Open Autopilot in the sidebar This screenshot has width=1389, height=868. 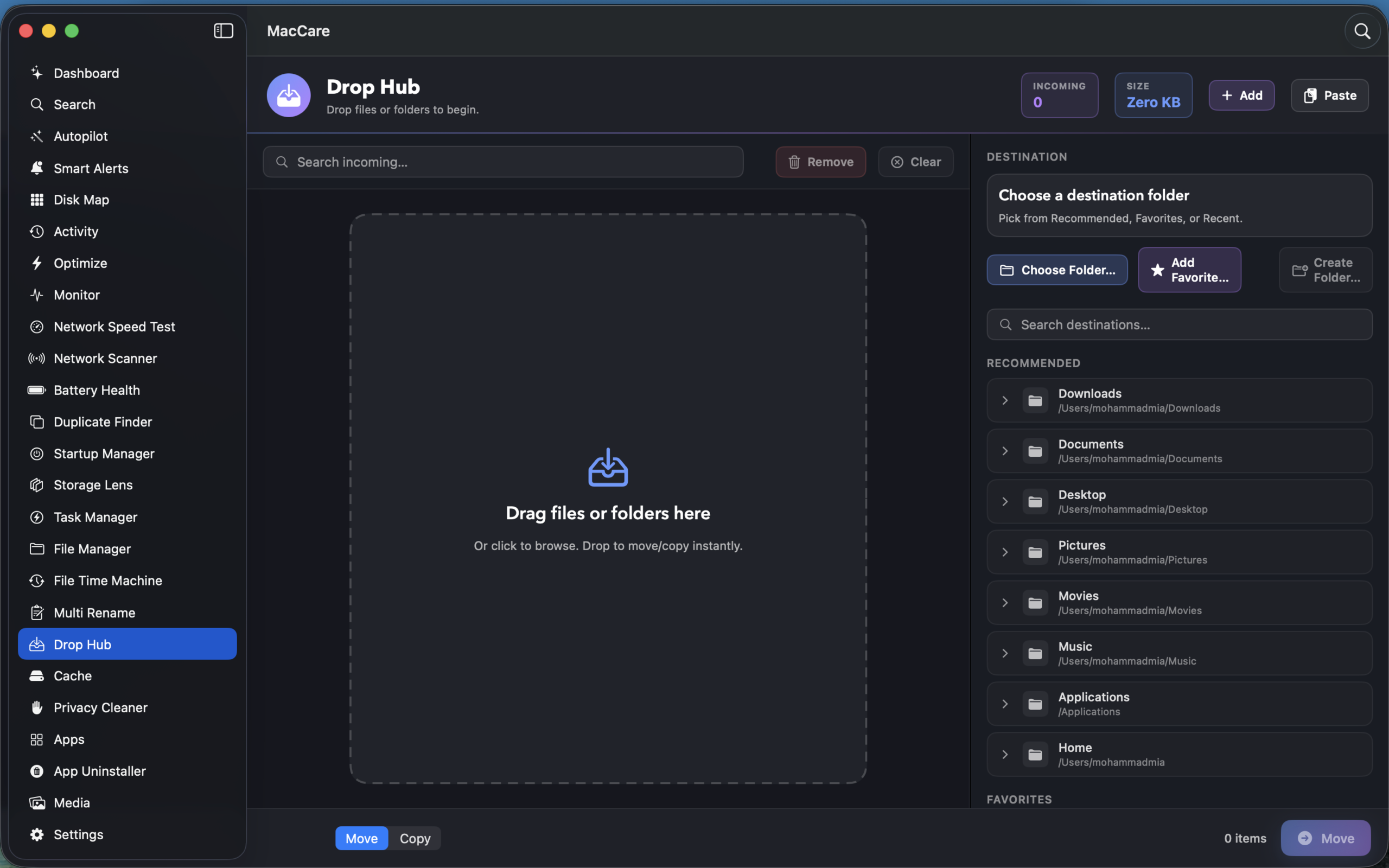128,137
